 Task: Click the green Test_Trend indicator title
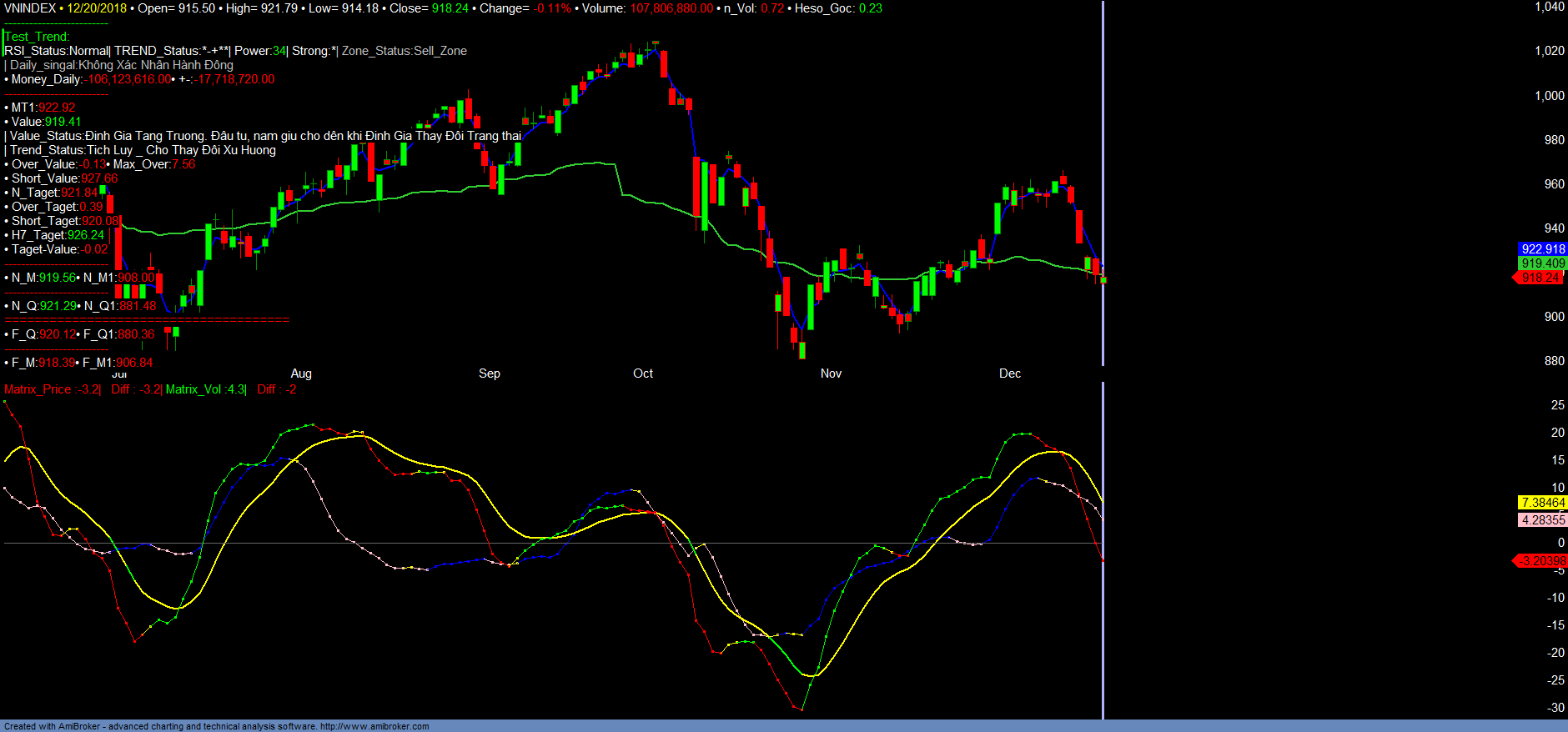click(x=38, y=37)
